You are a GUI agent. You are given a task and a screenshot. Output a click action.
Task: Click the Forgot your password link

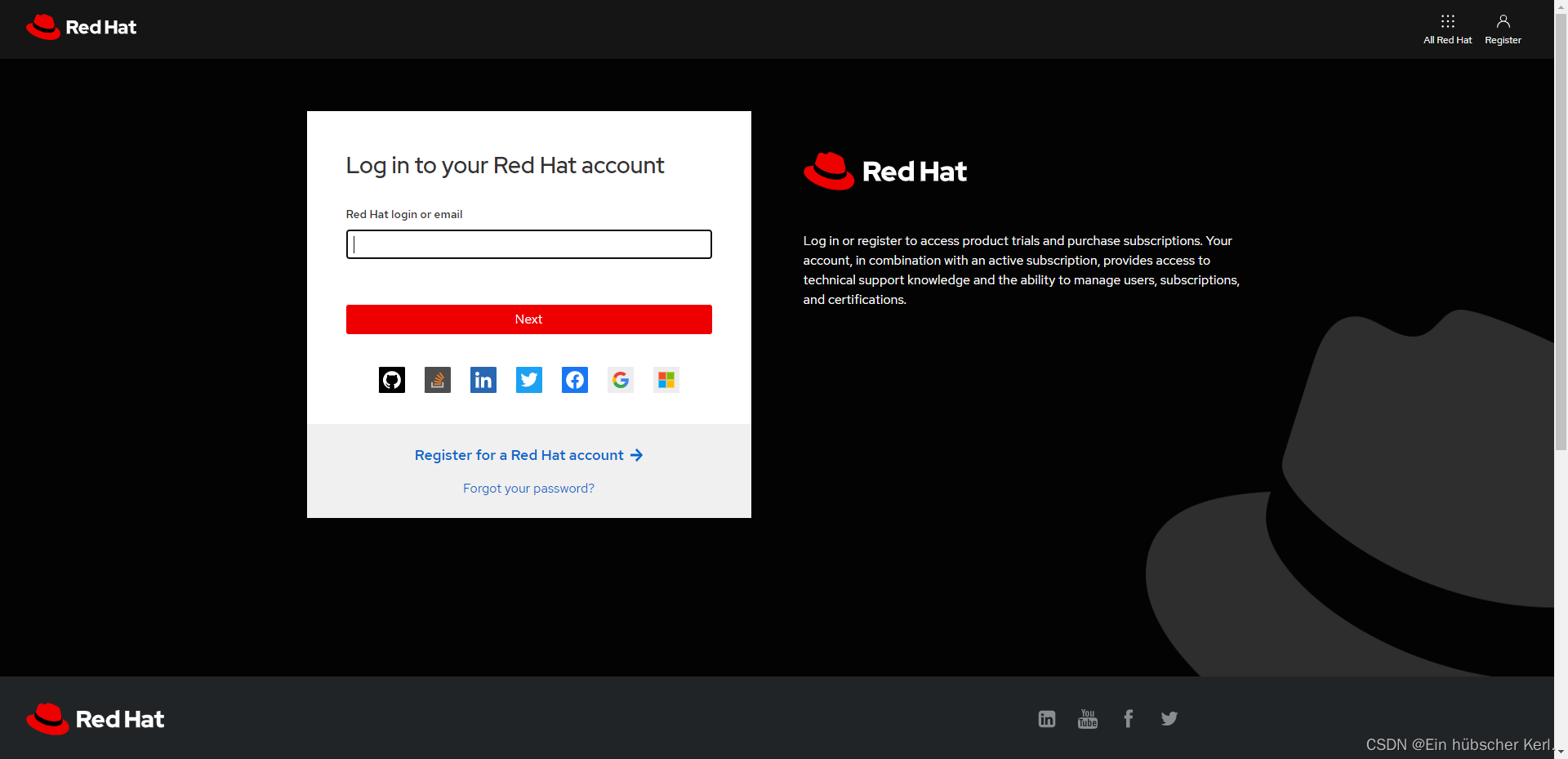point(529,489)
